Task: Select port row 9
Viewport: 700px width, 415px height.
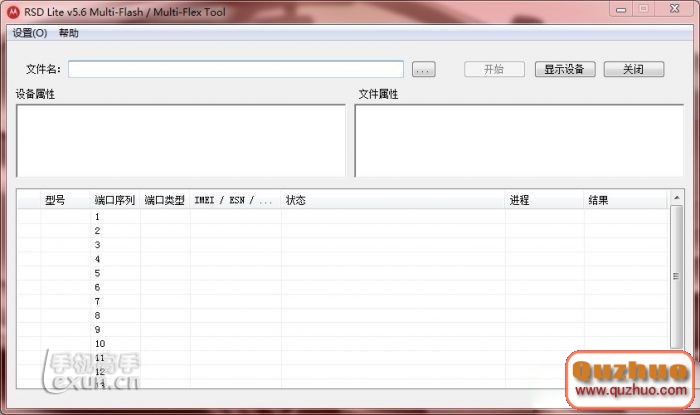Action: point(342,330)
